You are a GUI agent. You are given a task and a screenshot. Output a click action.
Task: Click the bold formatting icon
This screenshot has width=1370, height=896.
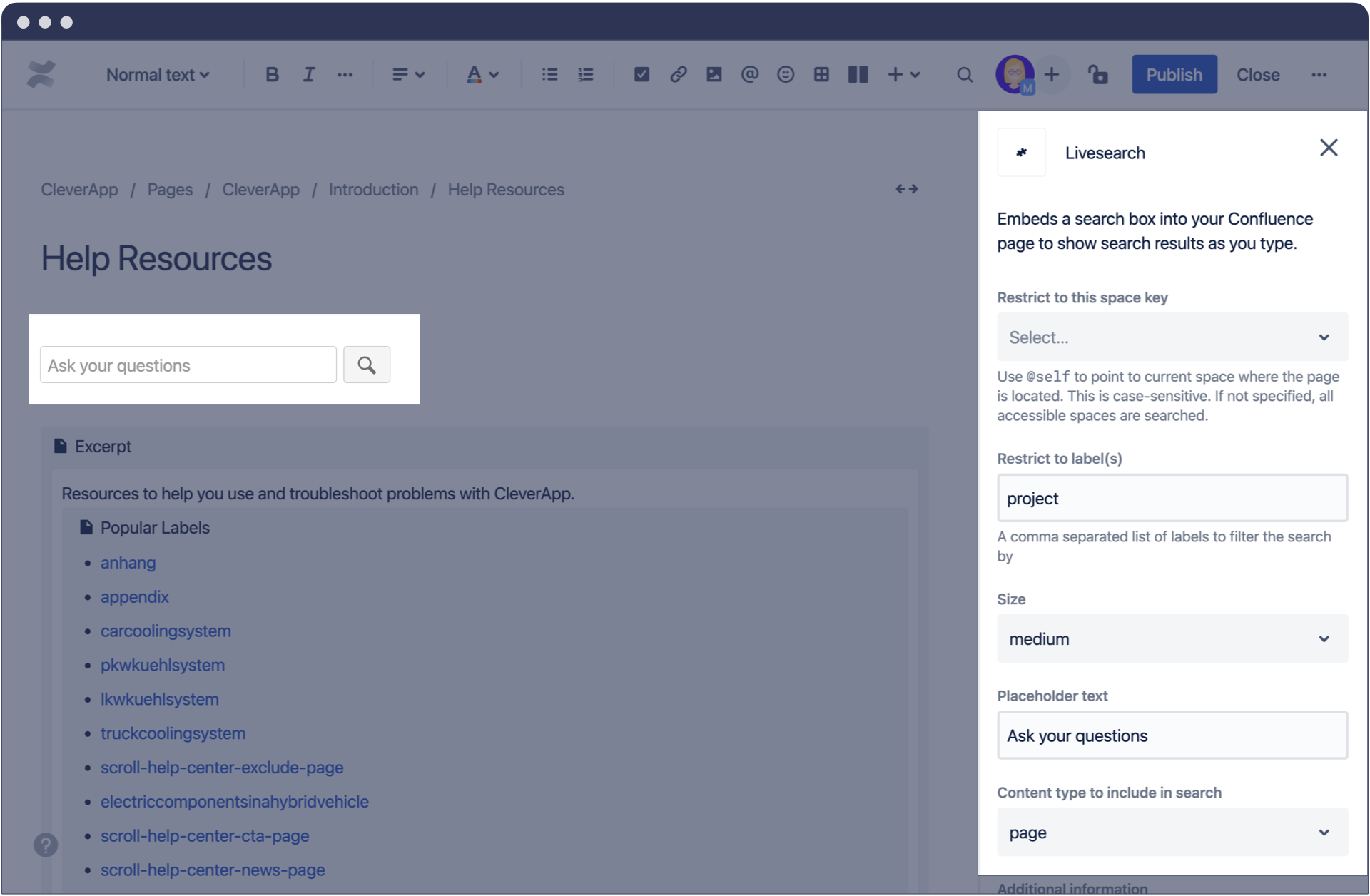[x=272, y=74]
